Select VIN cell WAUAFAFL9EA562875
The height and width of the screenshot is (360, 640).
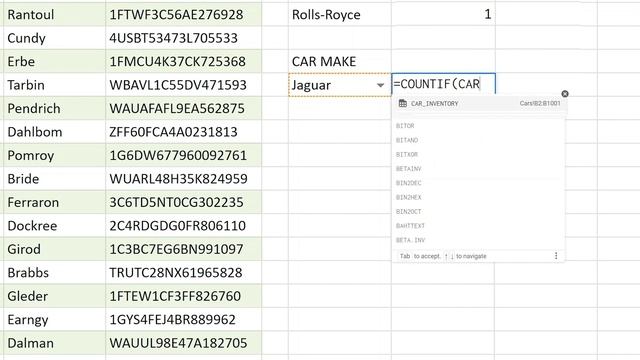tap(184, 108)
